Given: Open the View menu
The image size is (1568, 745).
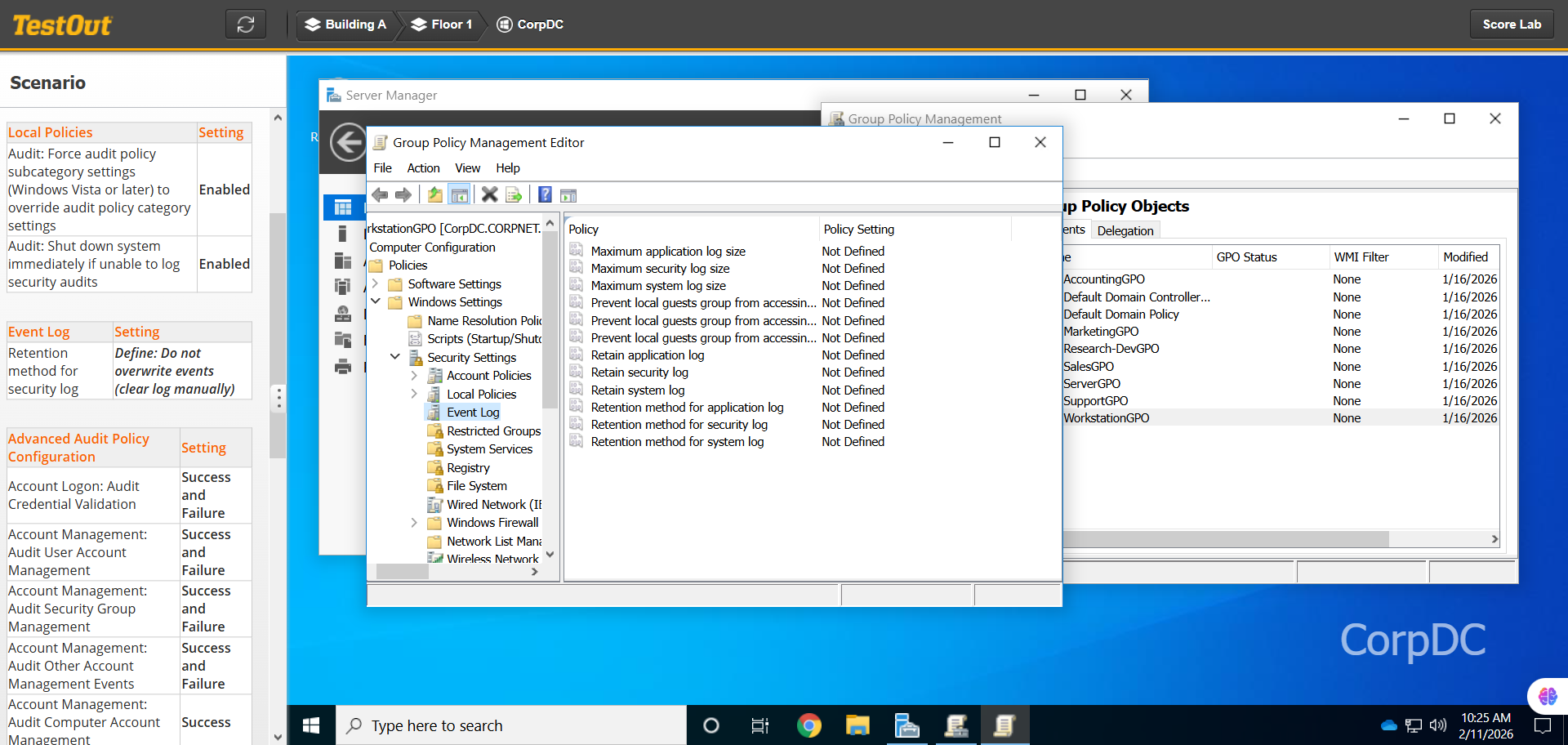Looking at the screenshot, I should tap(467, 168).
